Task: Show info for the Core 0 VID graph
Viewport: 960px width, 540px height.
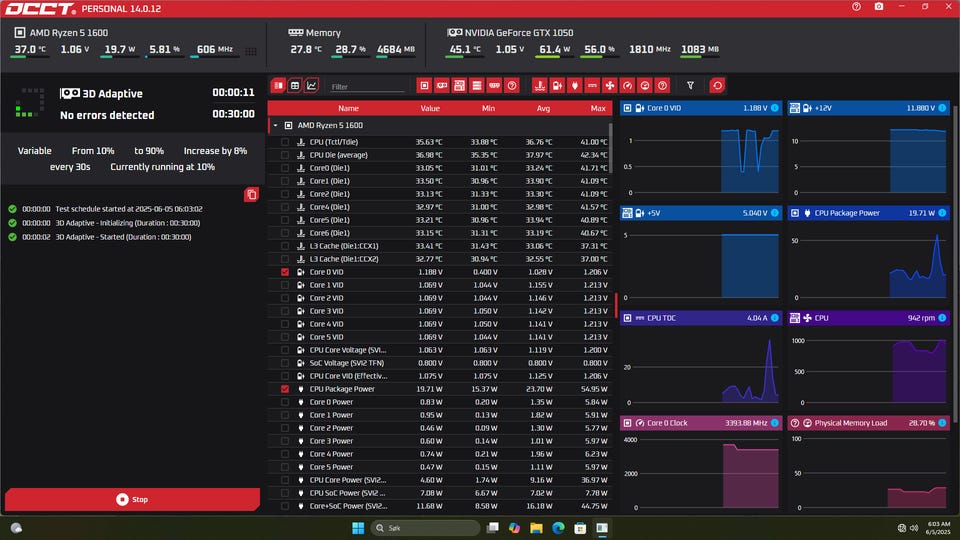Action: pyautogui.click(x=775, y=108)
